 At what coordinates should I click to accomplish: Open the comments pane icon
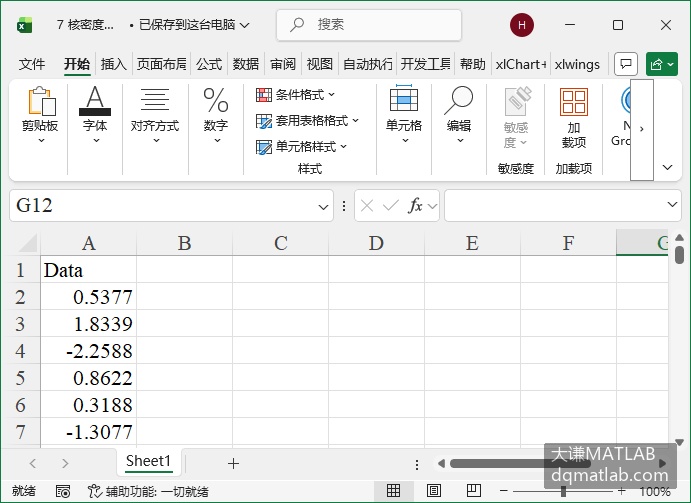[x=626, y=64]
